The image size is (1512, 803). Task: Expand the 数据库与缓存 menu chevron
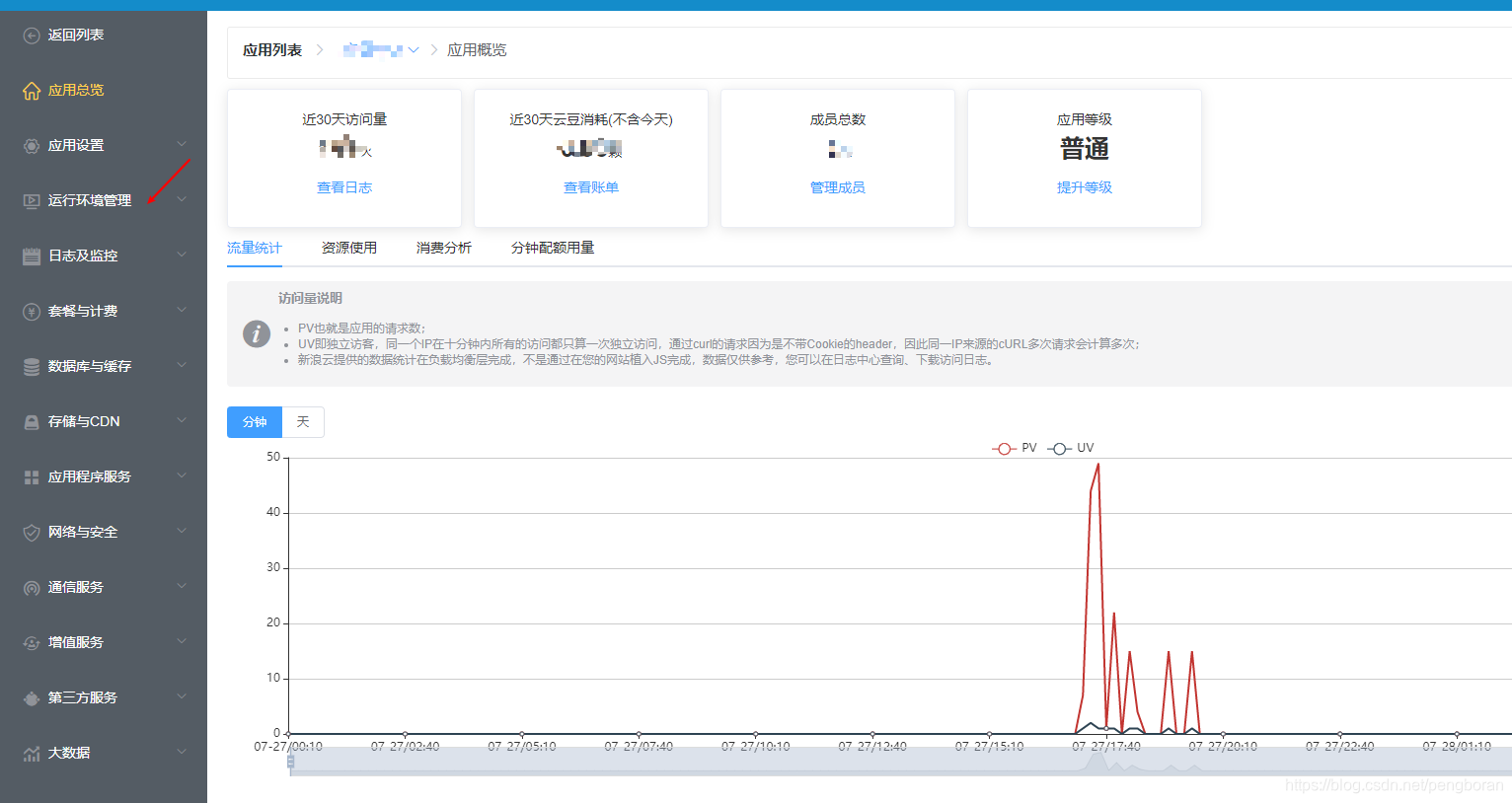coord(182,365)
